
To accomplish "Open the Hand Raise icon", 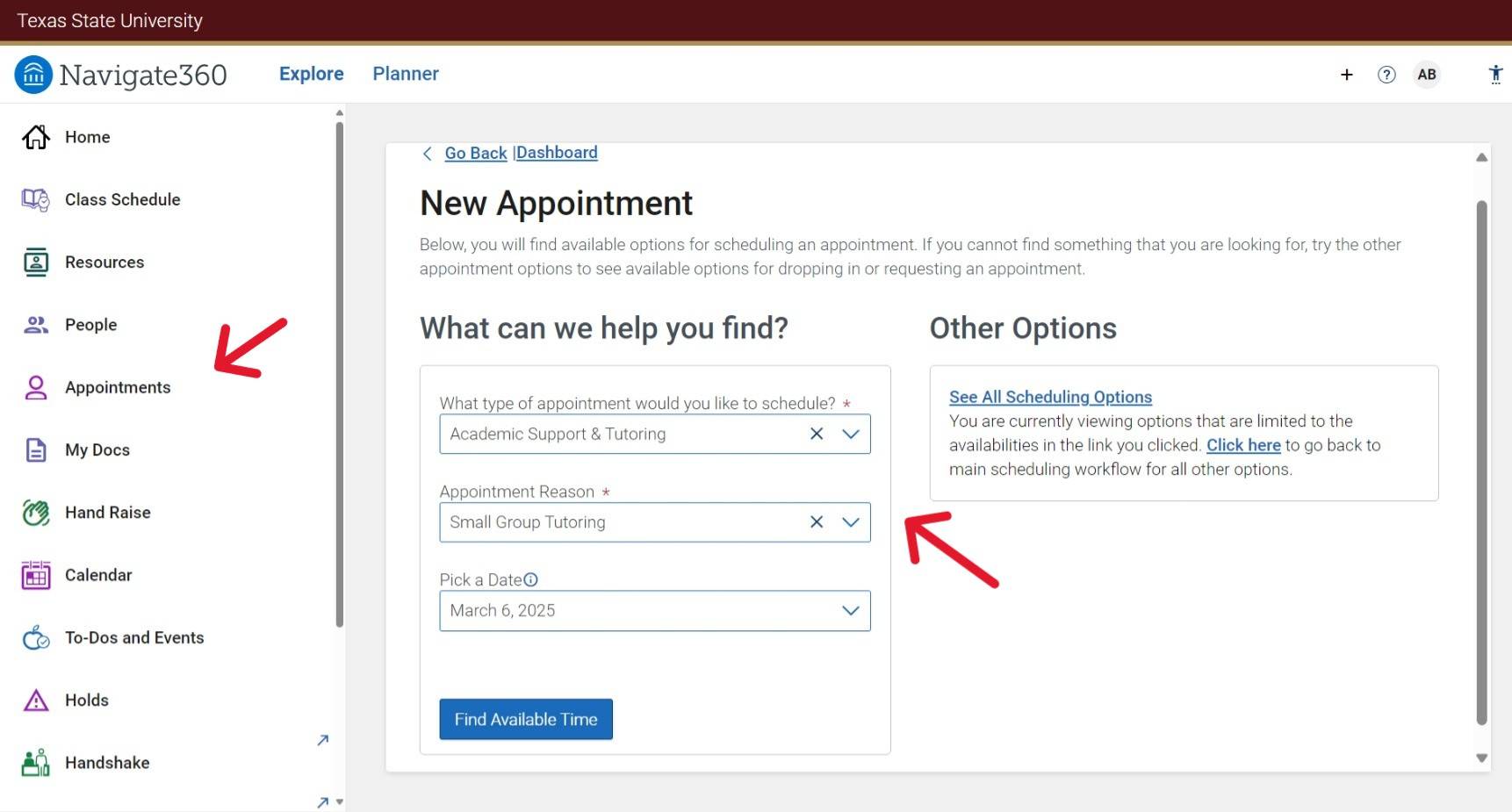I will (x=36, y=513).
